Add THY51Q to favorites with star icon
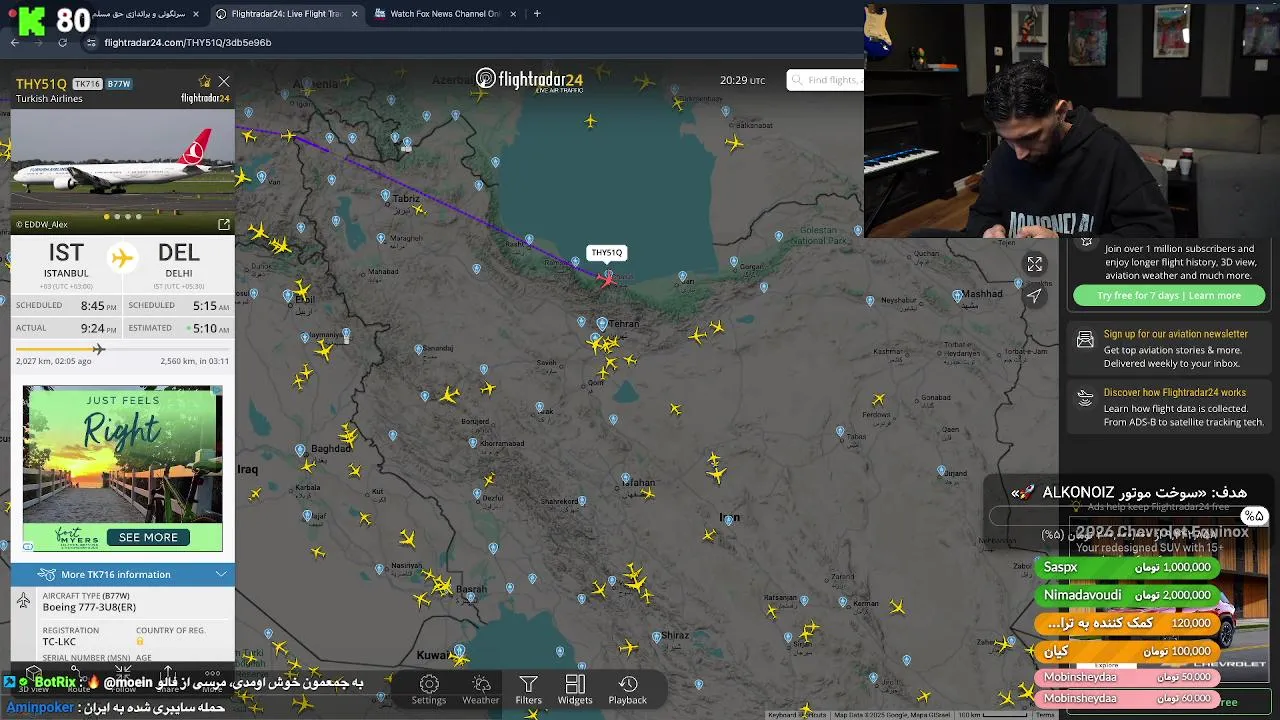The image size is (1280, 720). click(205, 82)
